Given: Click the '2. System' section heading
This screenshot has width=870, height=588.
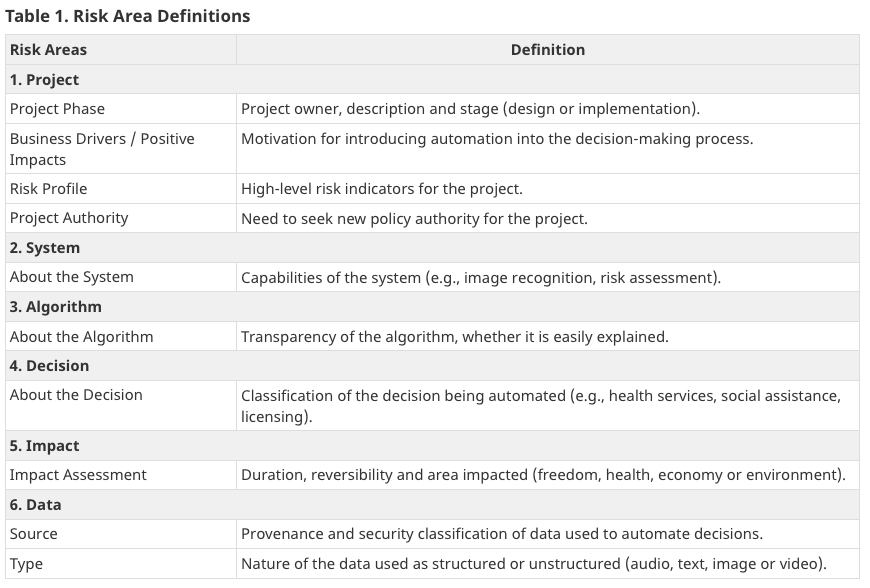Looking at the screenshot, I should 44,248.
